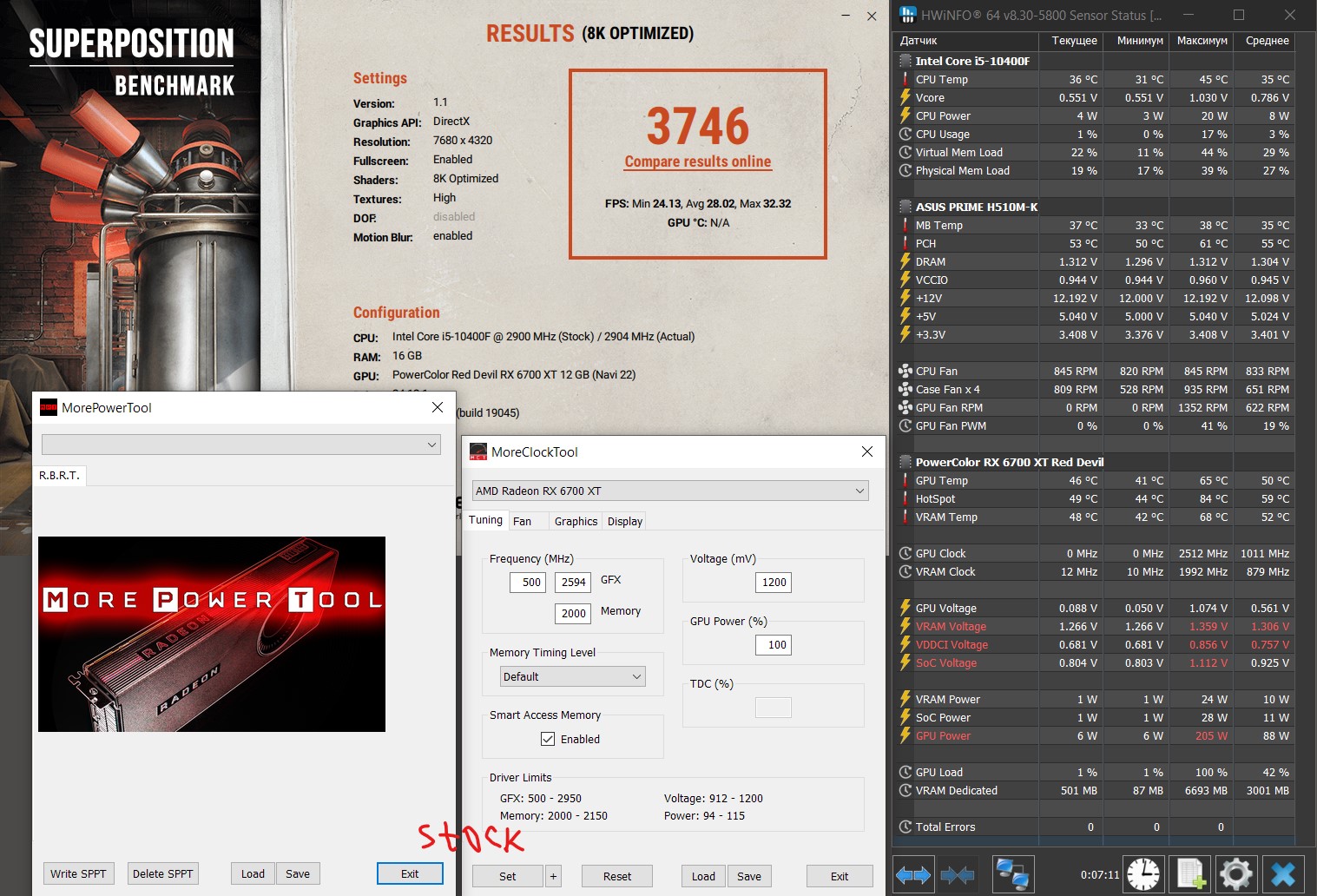Image resolution: width=1317 pixels, height=896 pixels.
Task: Click the collapse-columns inward arrows icon in HWiNFO
Action: [958, 874]
